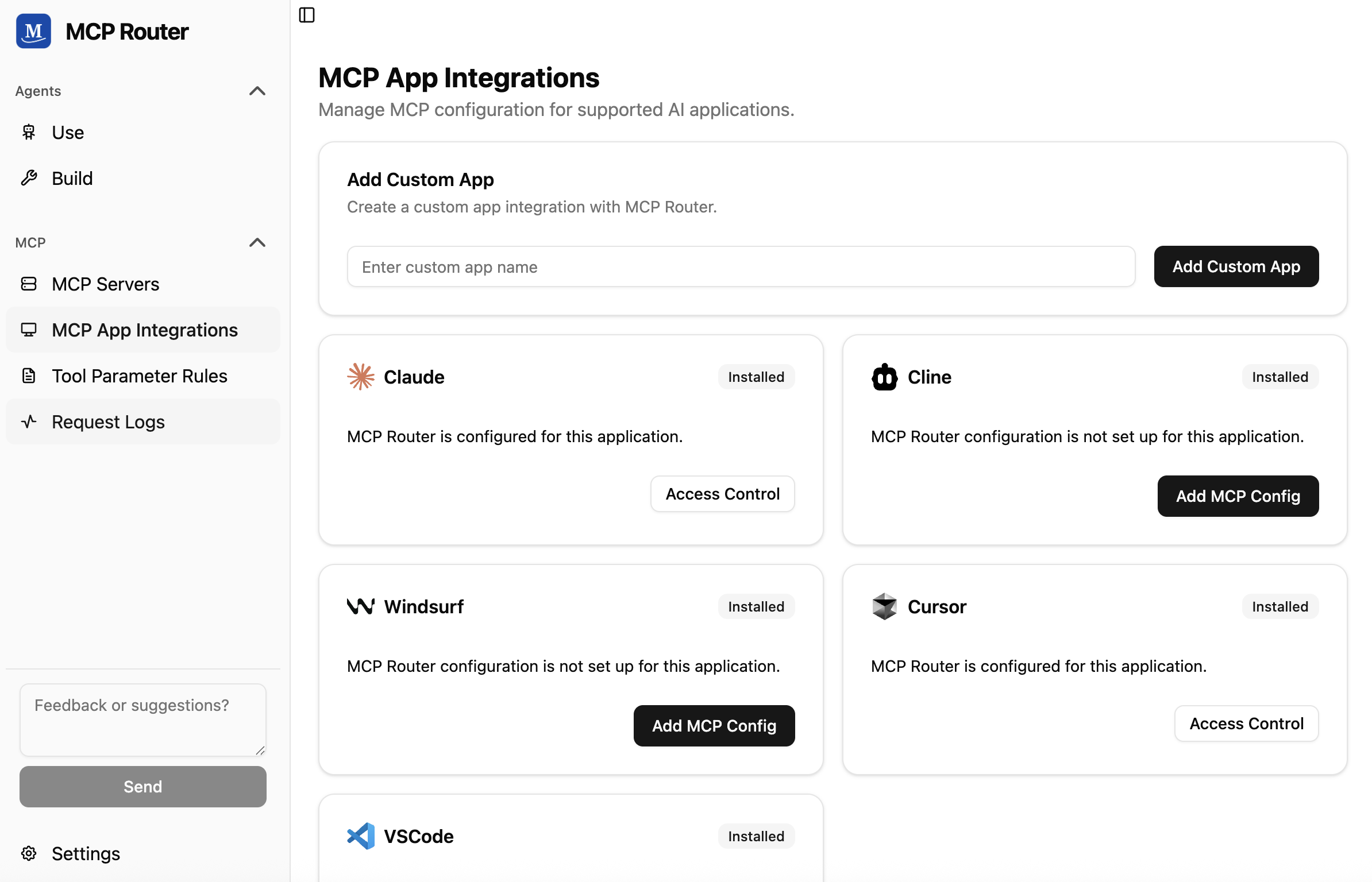The height and width of the screenshot is (882, 1372).
Task: Add MCP Config for Windsurf
Action: click(x=714, y=726)
